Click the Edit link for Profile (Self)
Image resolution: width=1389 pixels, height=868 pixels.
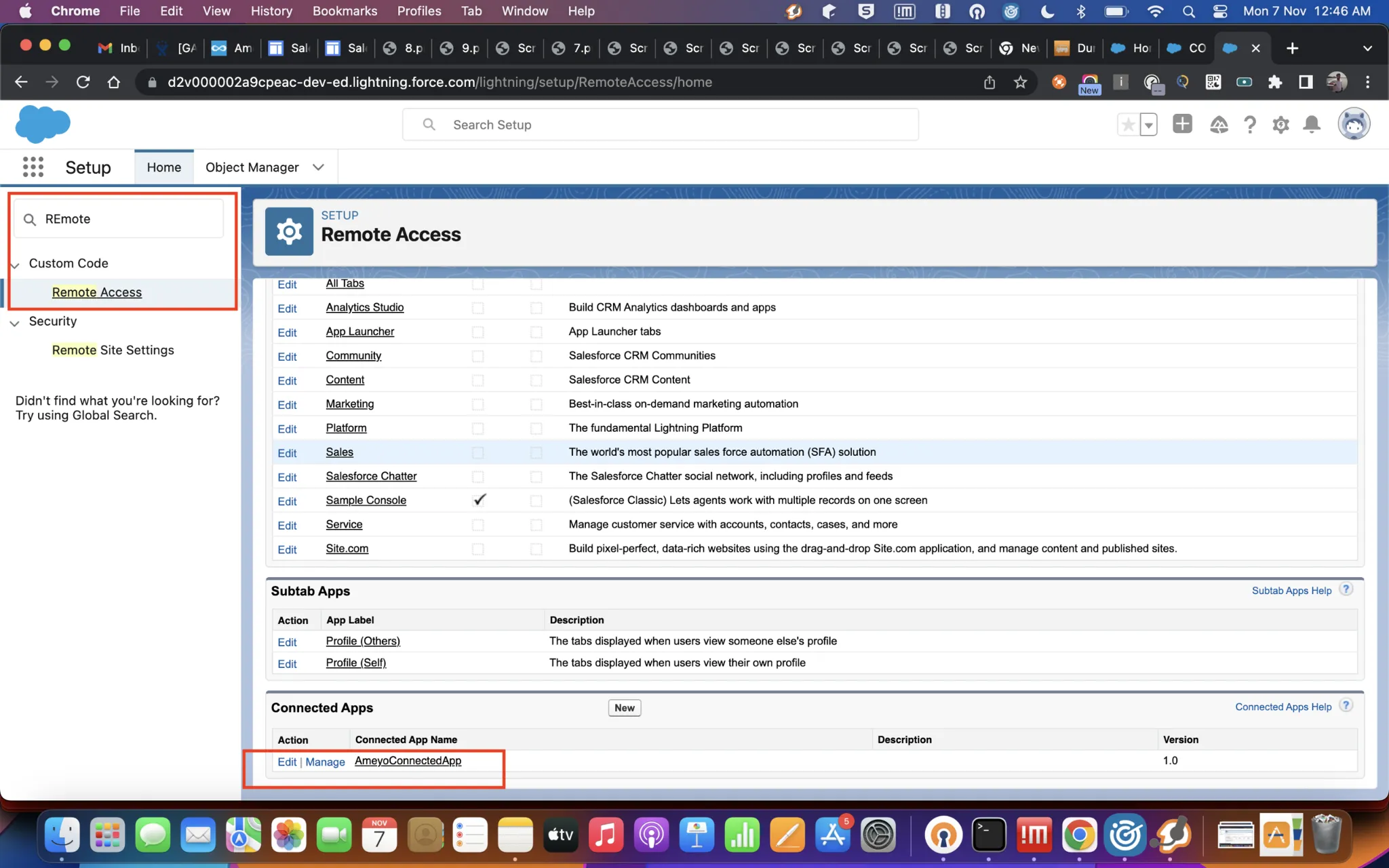pos(287,664)
